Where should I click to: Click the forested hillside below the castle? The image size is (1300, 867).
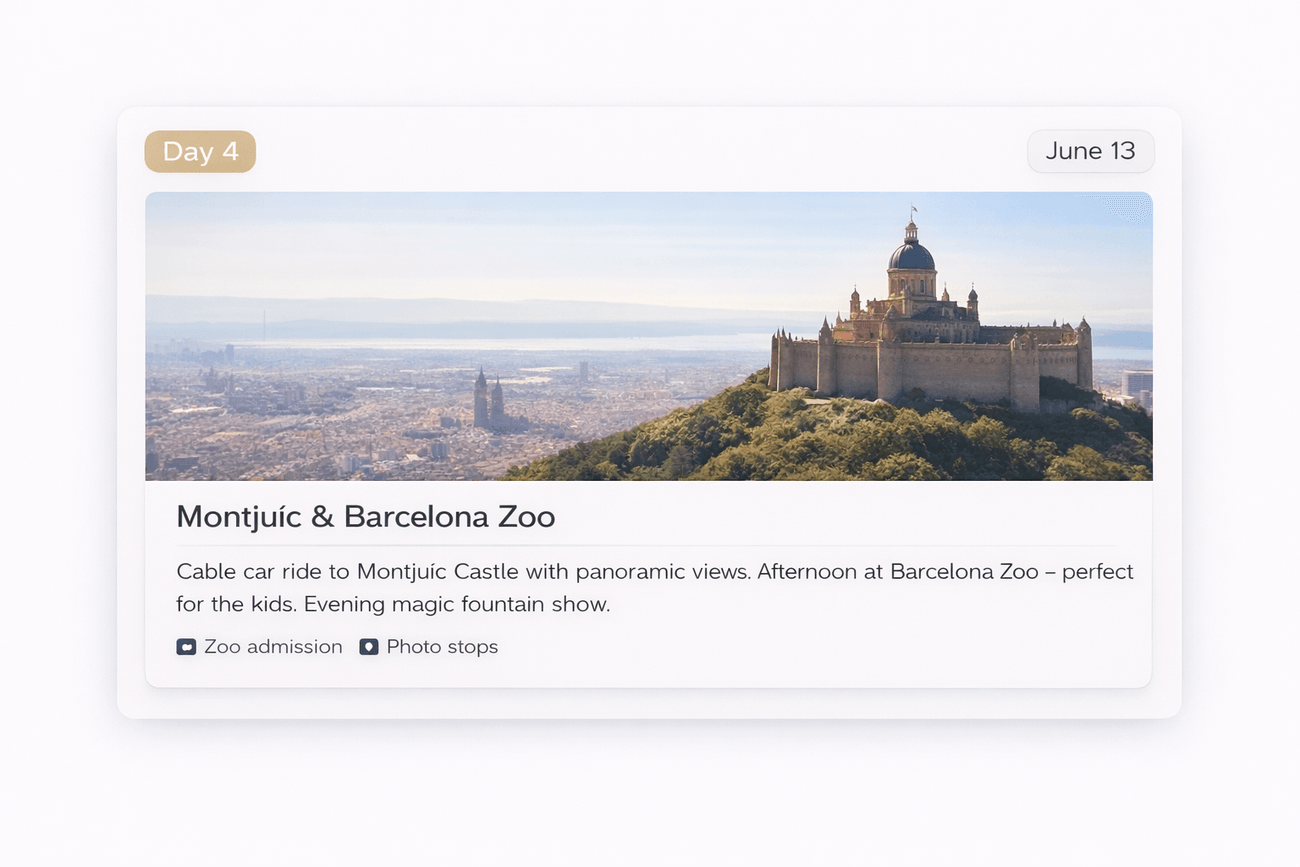tap(850, 440)
